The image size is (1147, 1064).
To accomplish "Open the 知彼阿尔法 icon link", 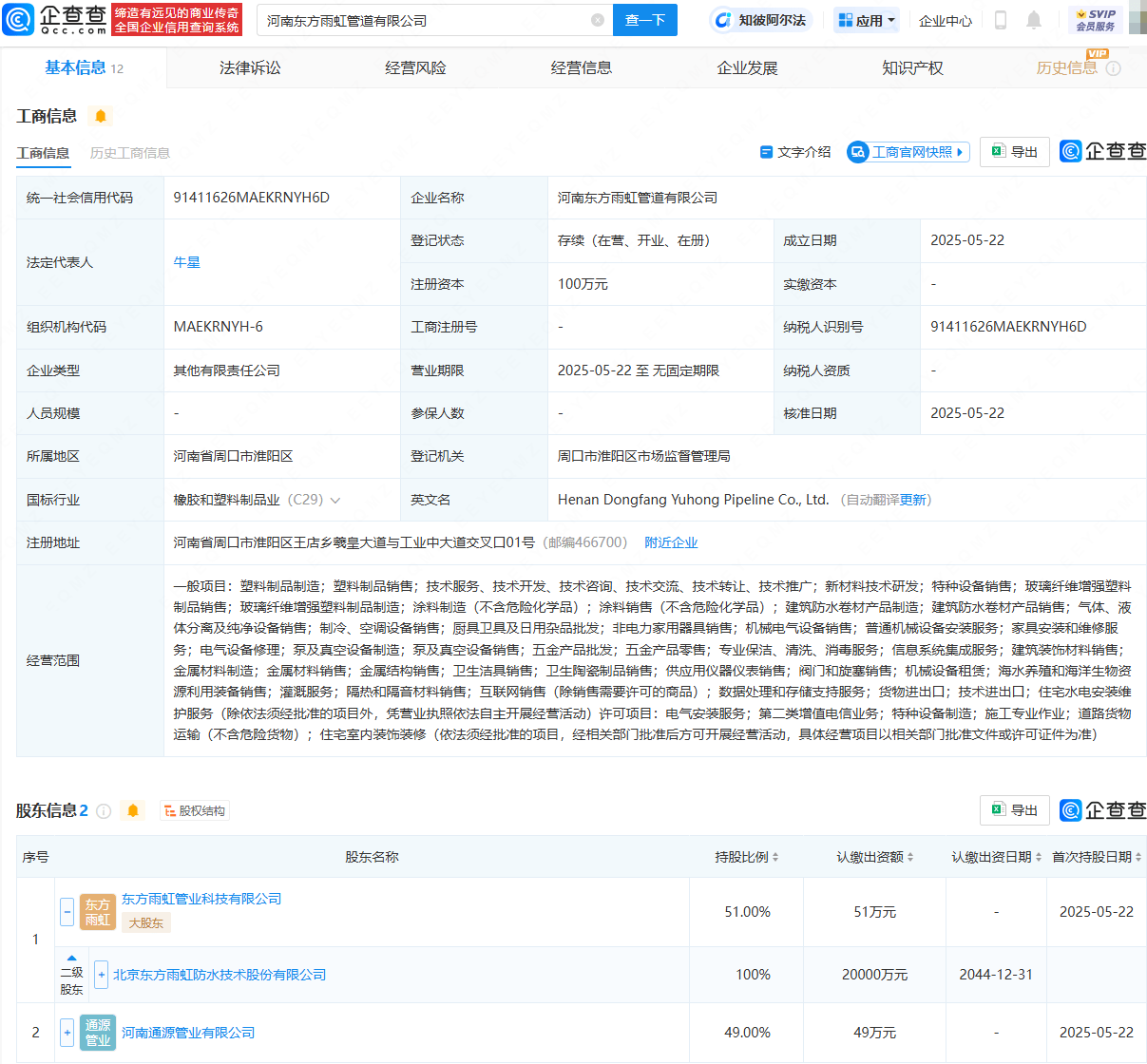I will [760, 20].
